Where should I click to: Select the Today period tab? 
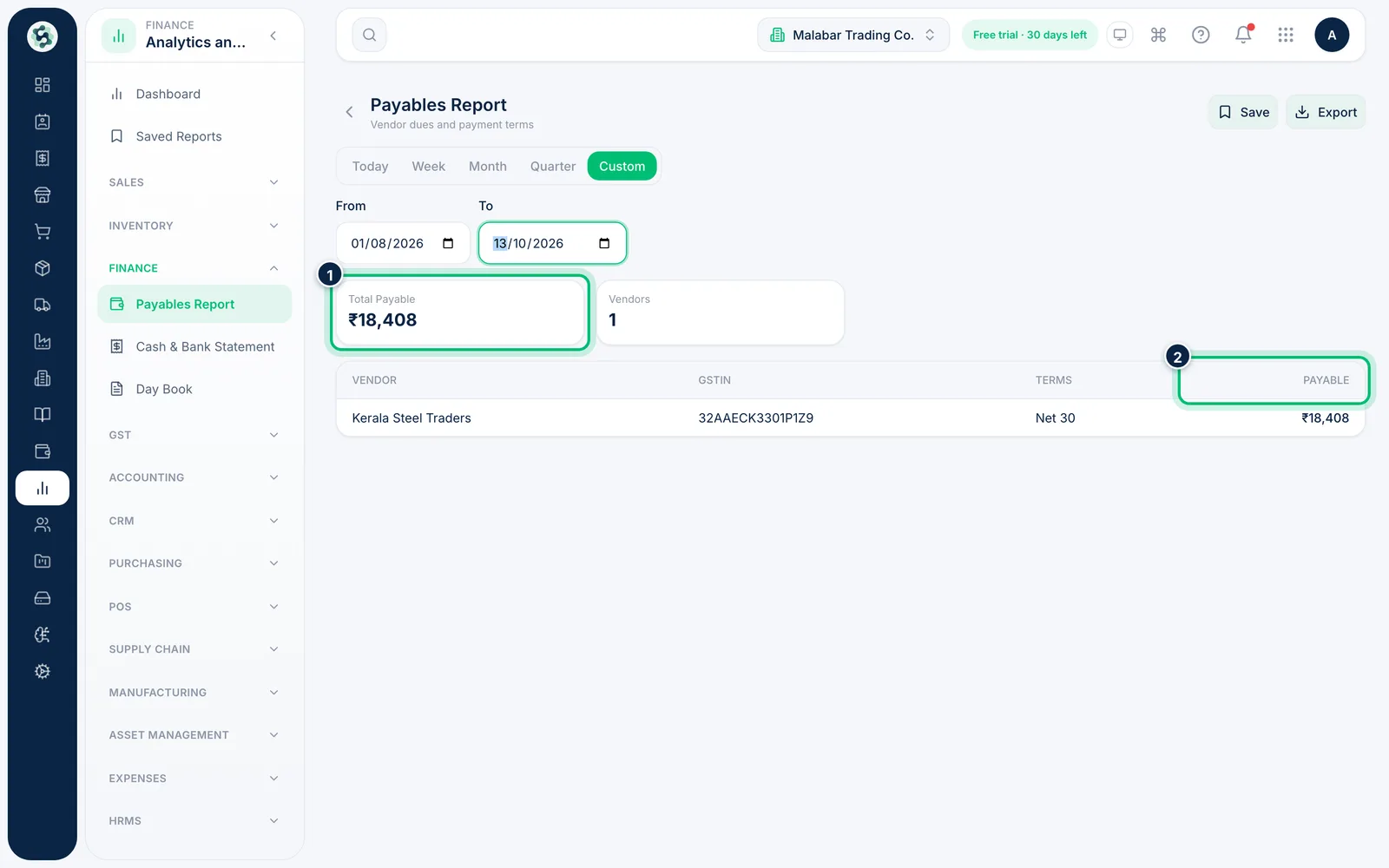coord(370,166)
